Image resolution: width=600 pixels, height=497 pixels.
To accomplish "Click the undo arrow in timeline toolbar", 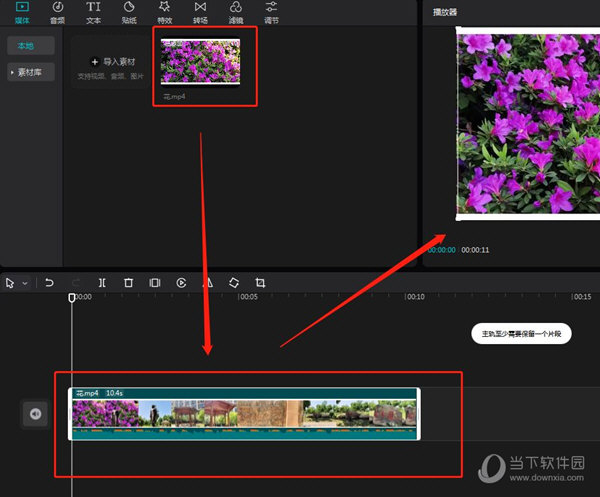I will (49, 283).
